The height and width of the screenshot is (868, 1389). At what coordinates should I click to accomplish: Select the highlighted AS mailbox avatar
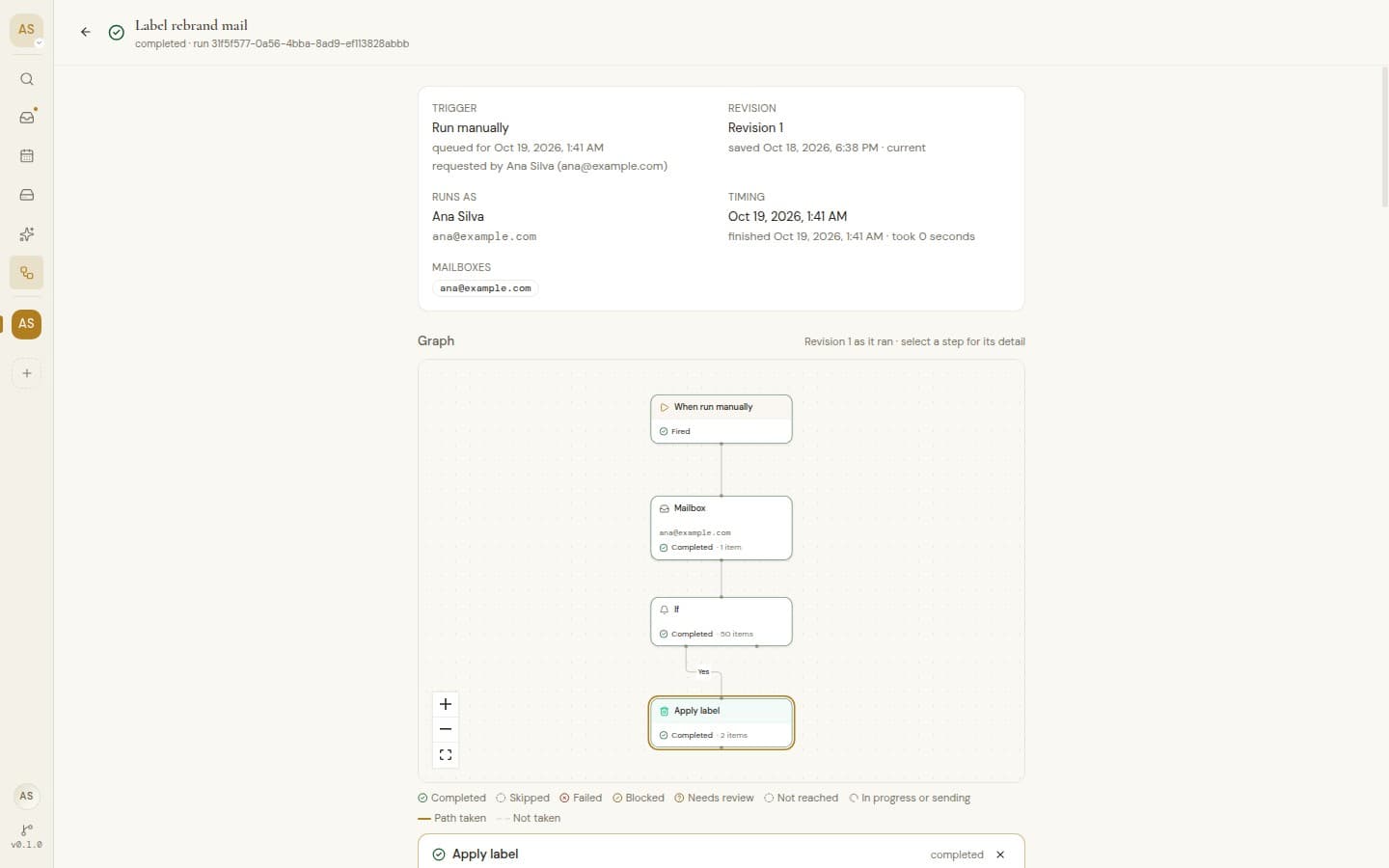coord(27,323)
